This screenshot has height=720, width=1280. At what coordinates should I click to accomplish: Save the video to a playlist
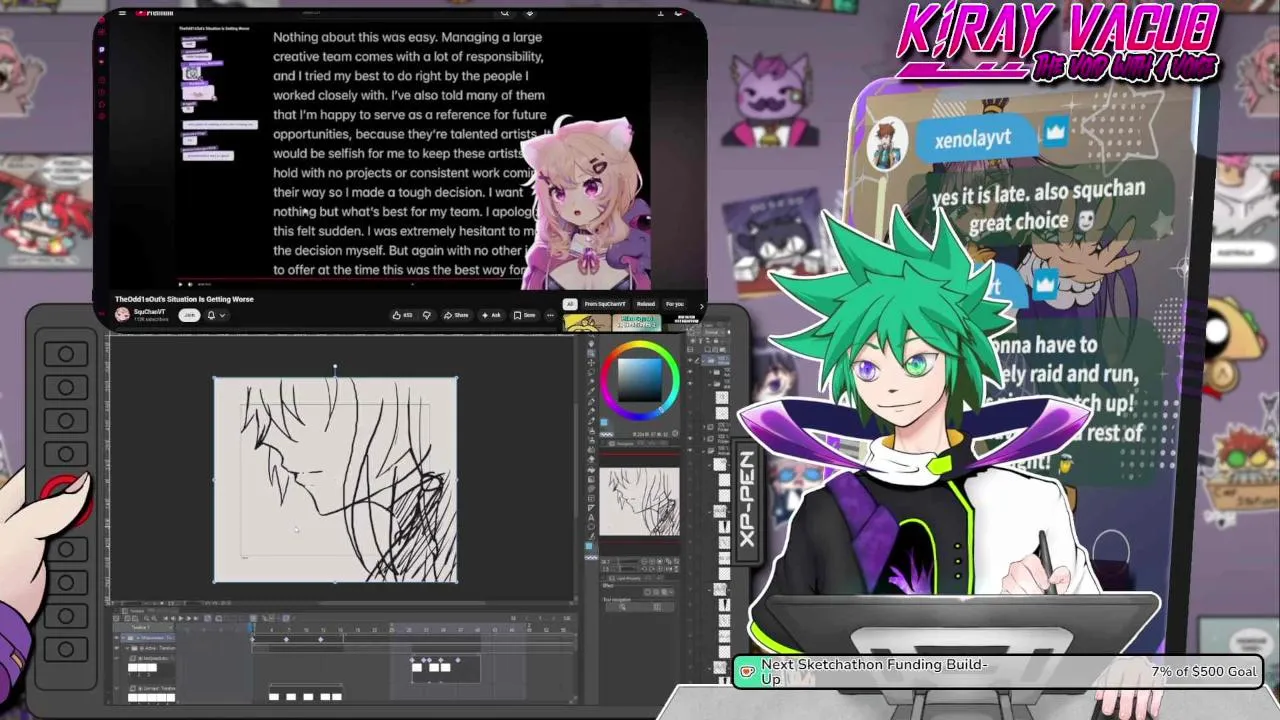(525, 315)
